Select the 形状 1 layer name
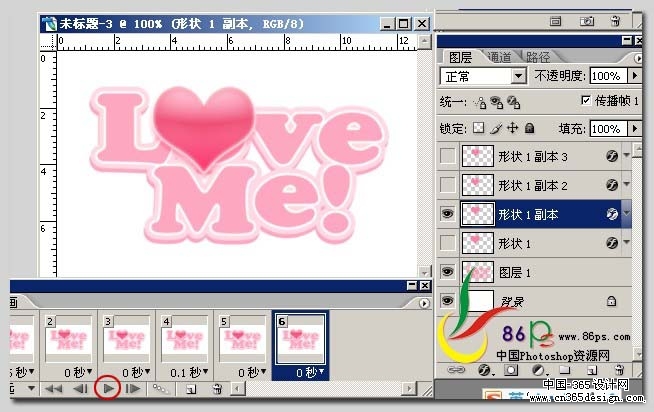The width and height of the screenshot is (654, 412). click(x=515, y=244)
